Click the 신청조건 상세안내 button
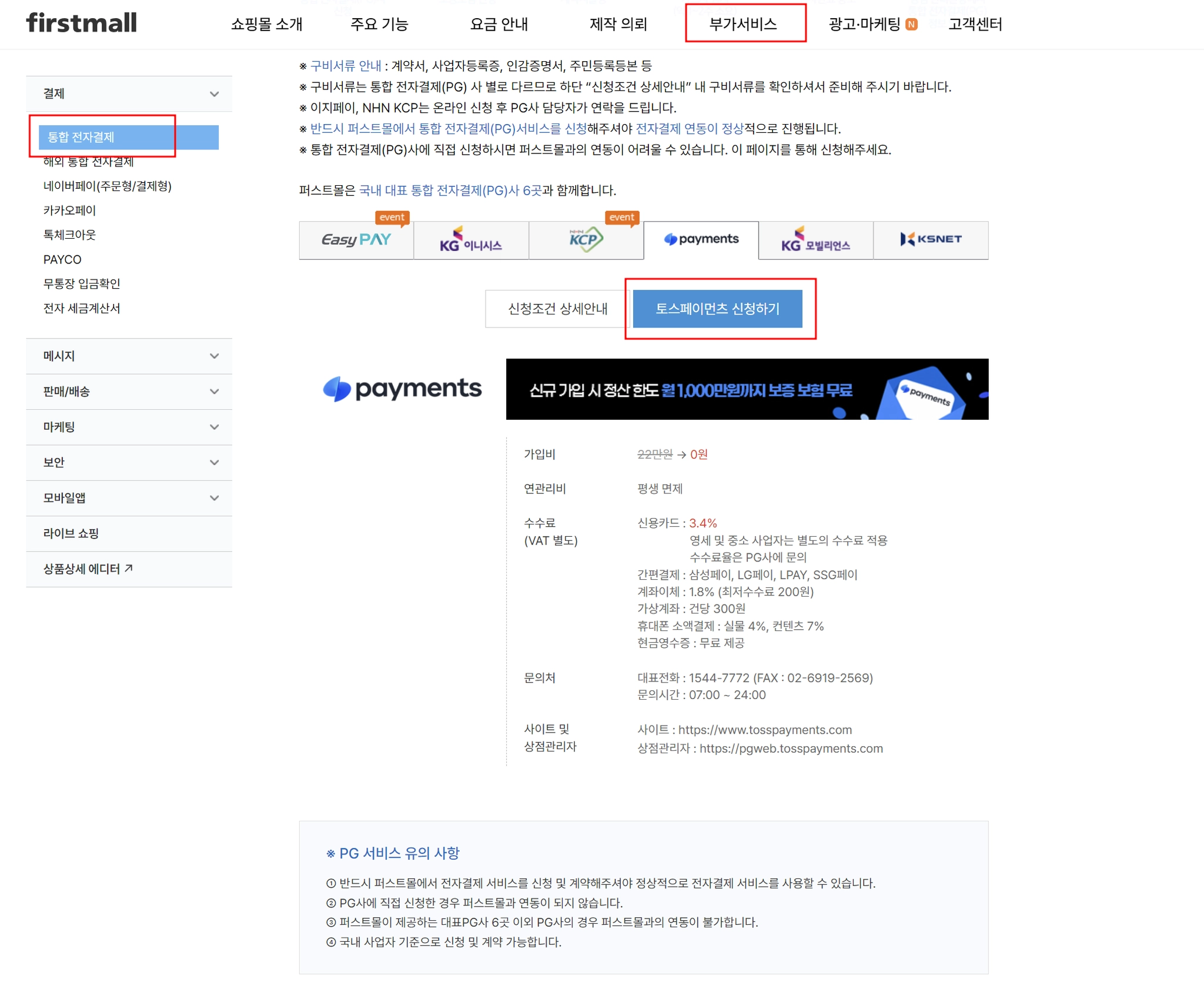 pos(557,309)
